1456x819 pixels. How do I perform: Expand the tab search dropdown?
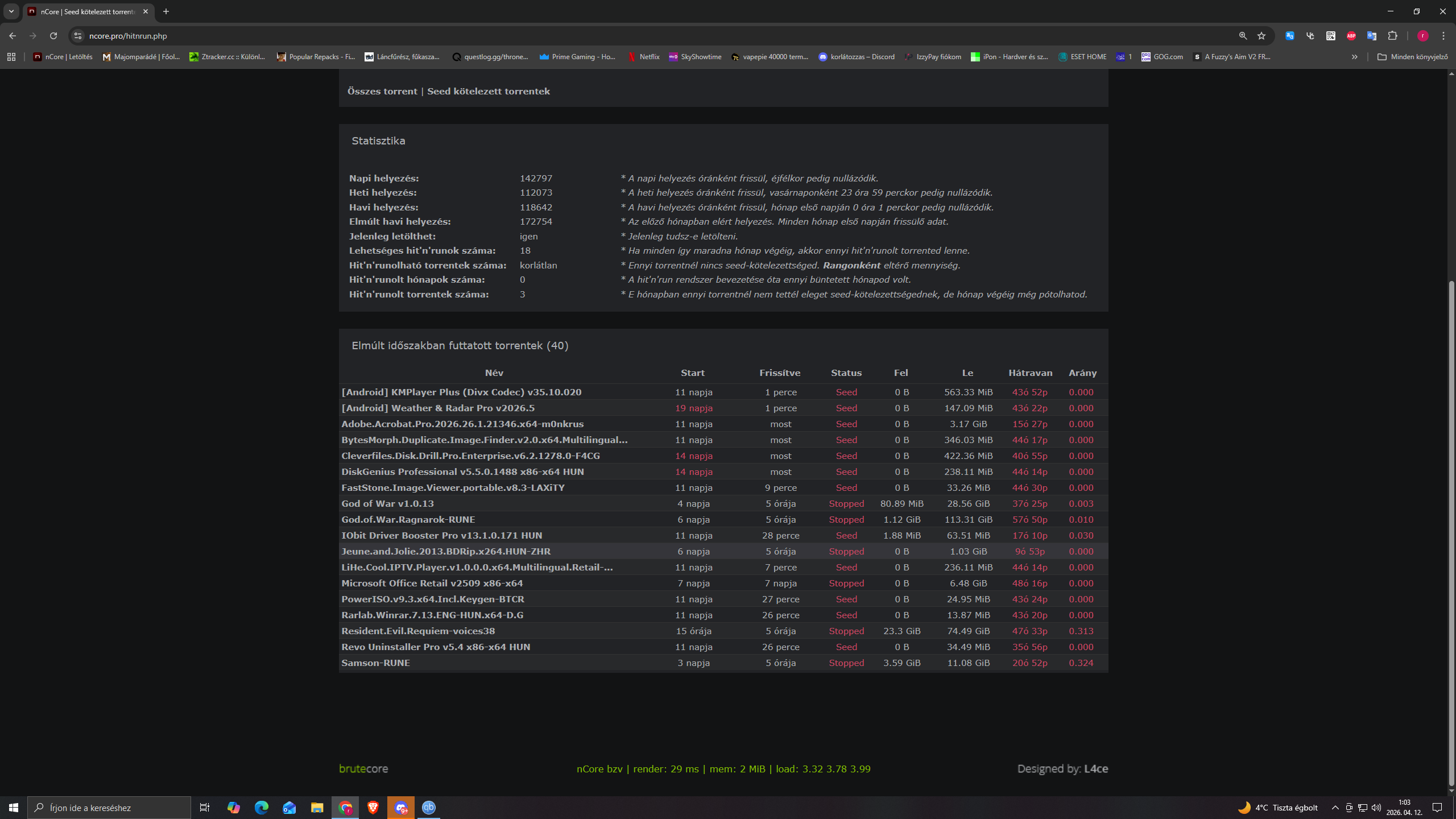click(x=11, y=11)
